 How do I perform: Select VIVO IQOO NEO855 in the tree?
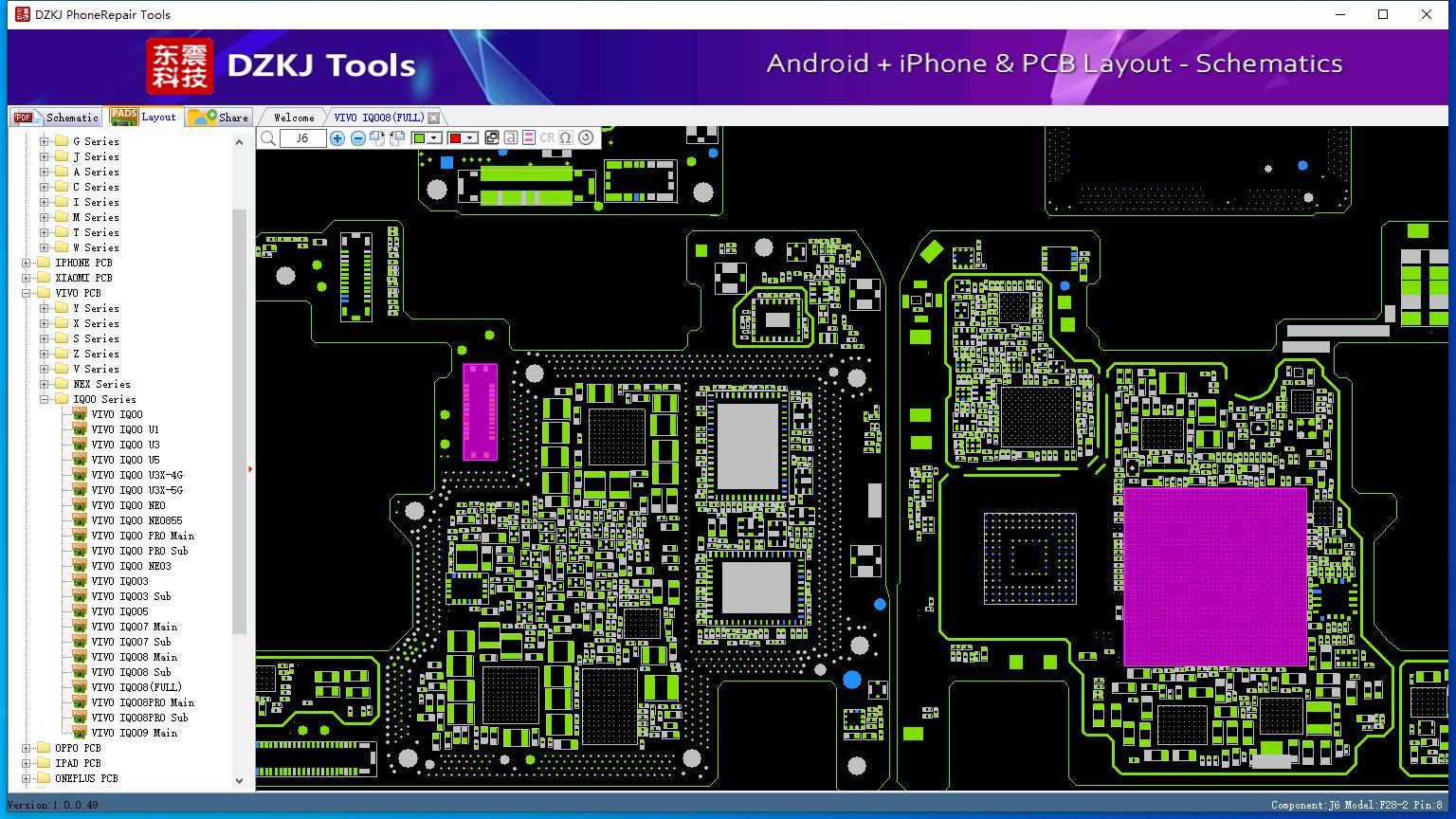(136, 520)
